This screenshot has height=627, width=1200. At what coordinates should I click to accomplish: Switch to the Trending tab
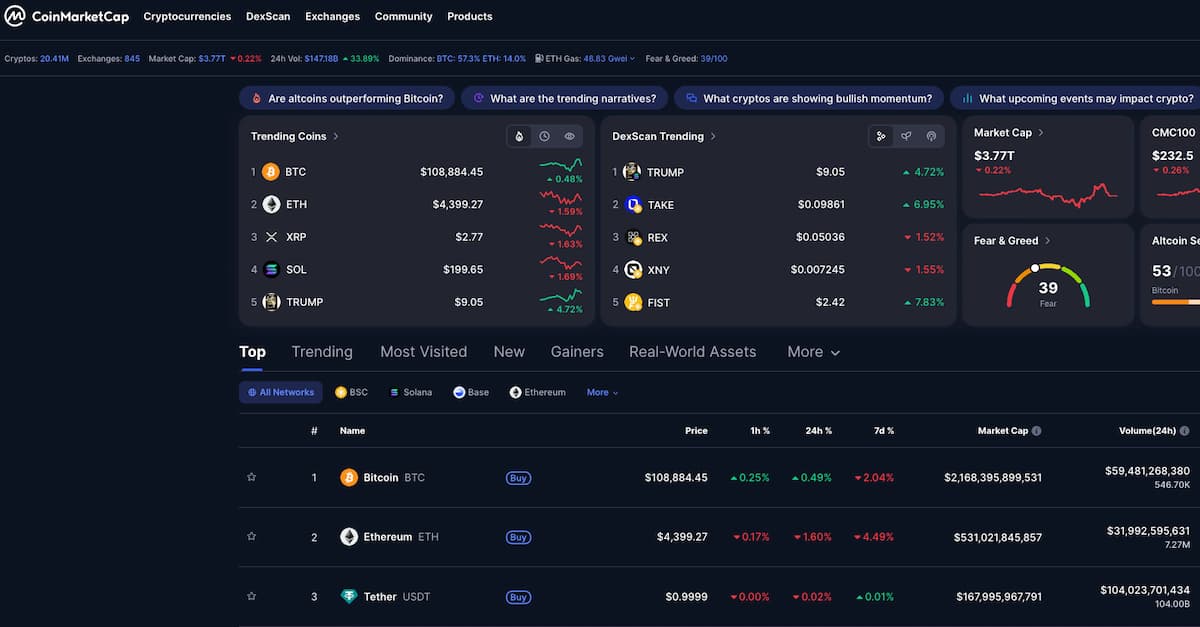pyautogui.click(x=322, y=352)
